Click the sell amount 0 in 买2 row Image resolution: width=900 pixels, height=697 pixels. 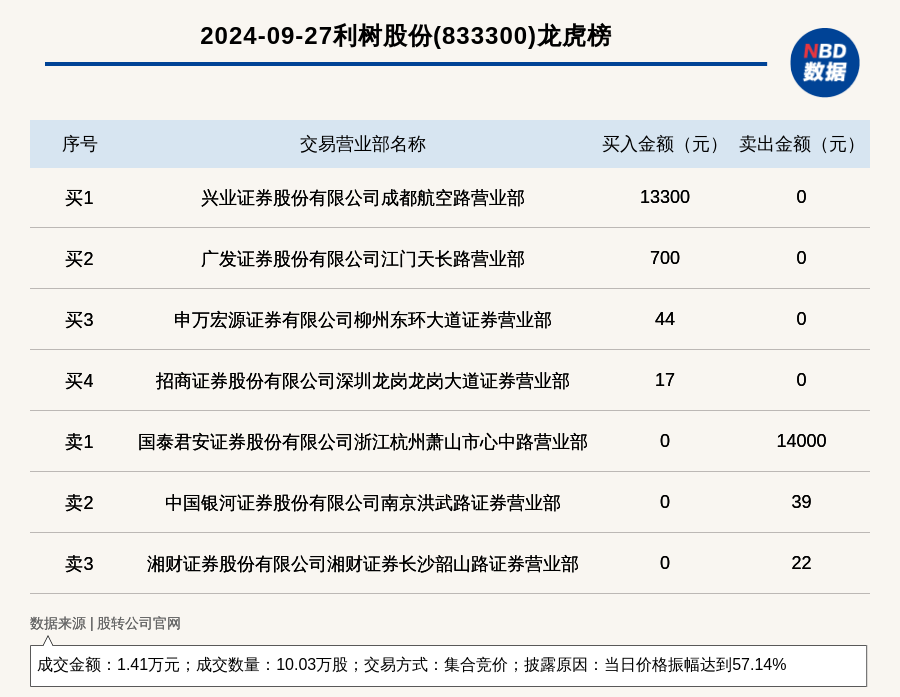coord(801,258)
